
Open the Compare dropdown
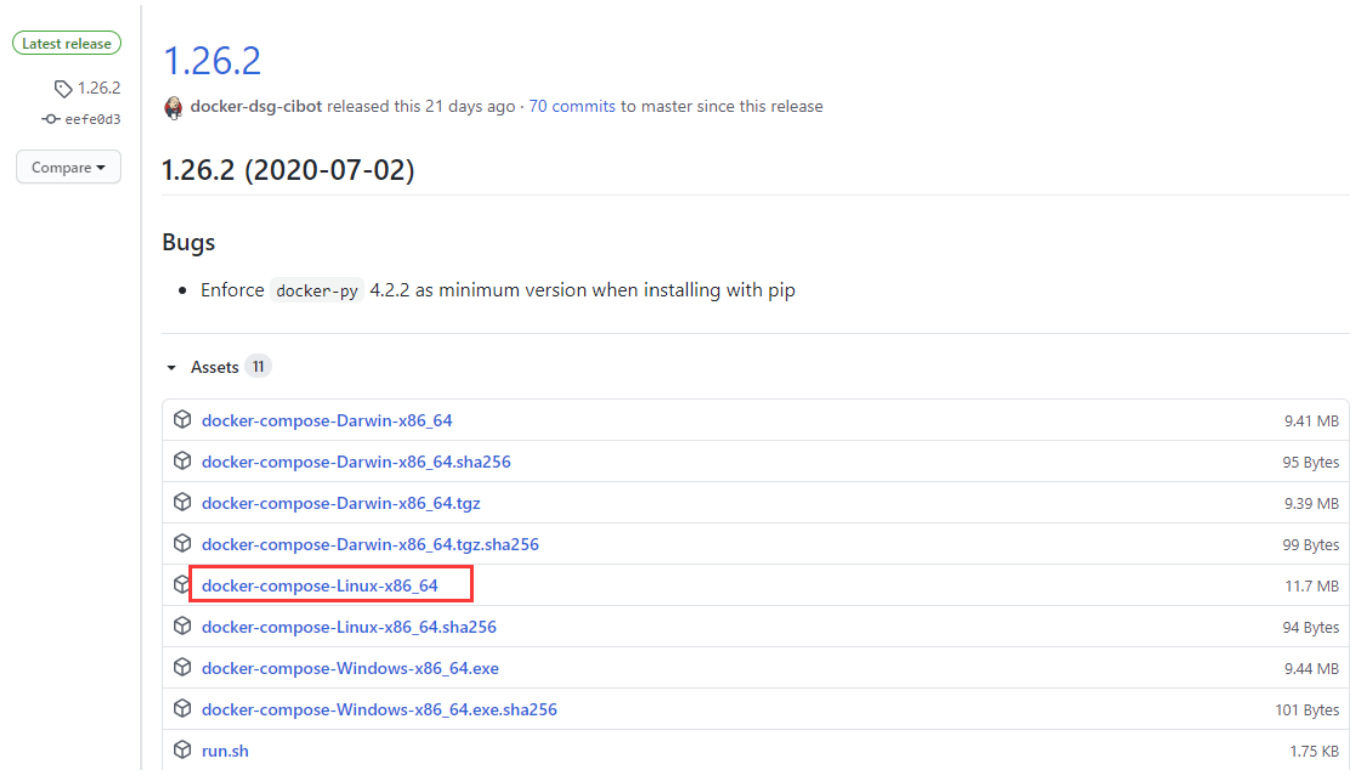tap(68, 167)
